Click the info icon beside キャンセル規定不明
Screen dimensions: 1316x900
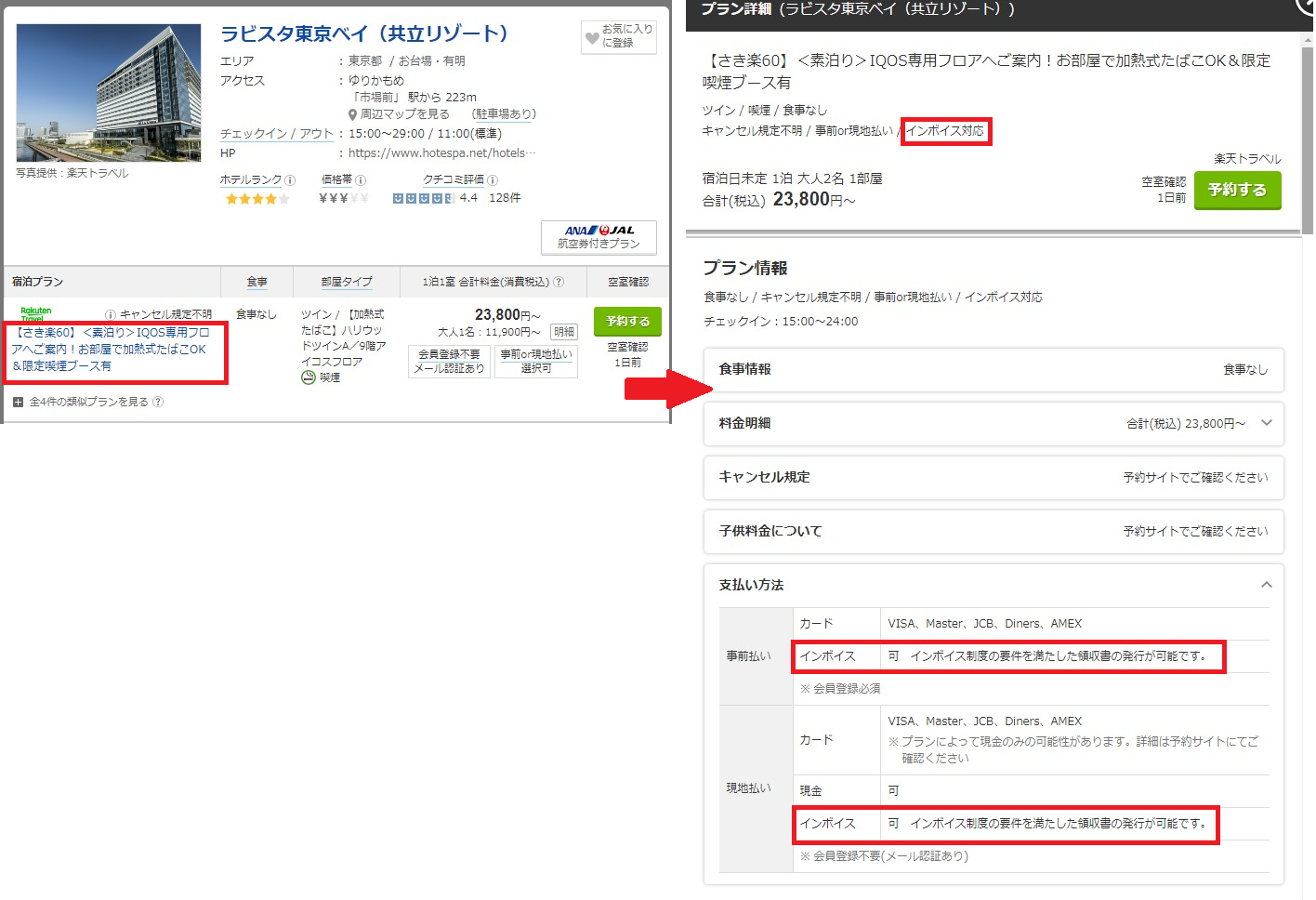(111, 314)
